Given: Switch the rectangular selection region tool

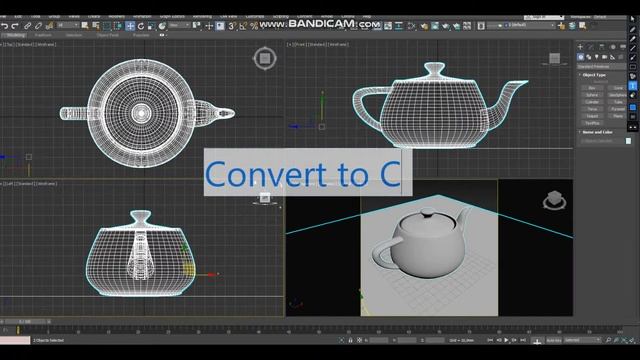Looking at the screenshot, I should click(x=107, y=26).
